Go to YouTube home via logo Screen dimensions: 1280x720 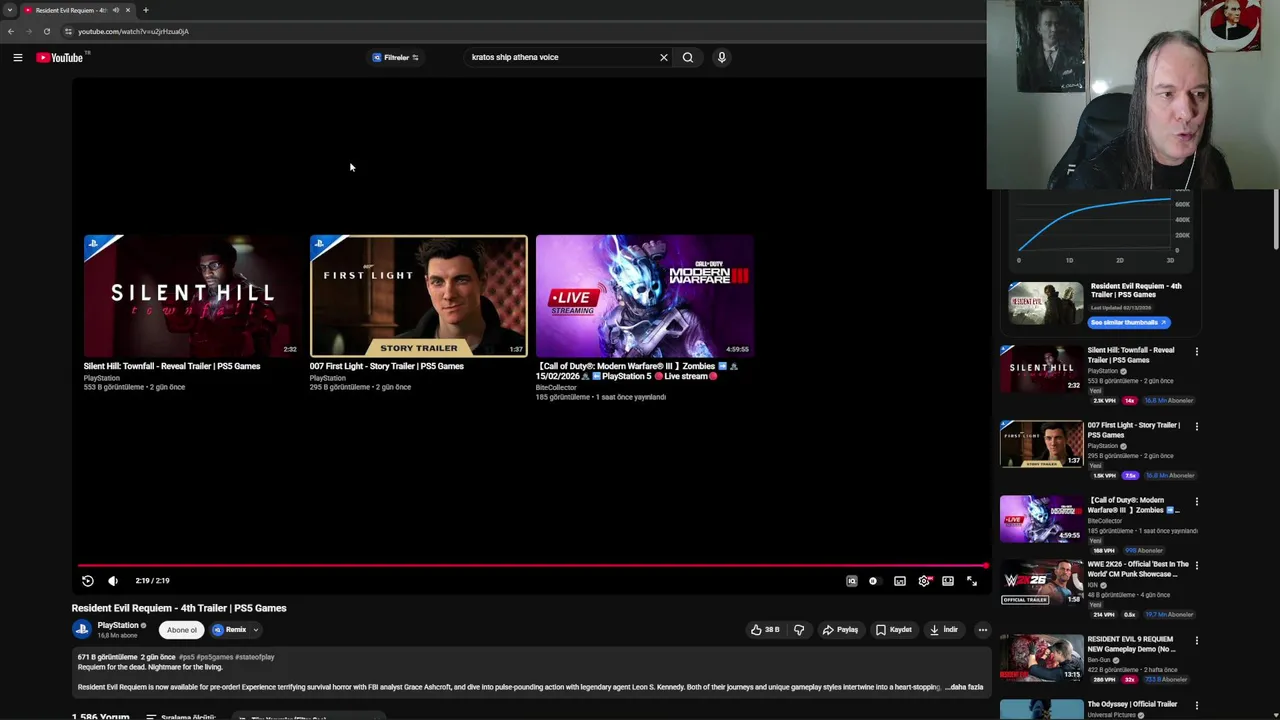tap(60, 57)
